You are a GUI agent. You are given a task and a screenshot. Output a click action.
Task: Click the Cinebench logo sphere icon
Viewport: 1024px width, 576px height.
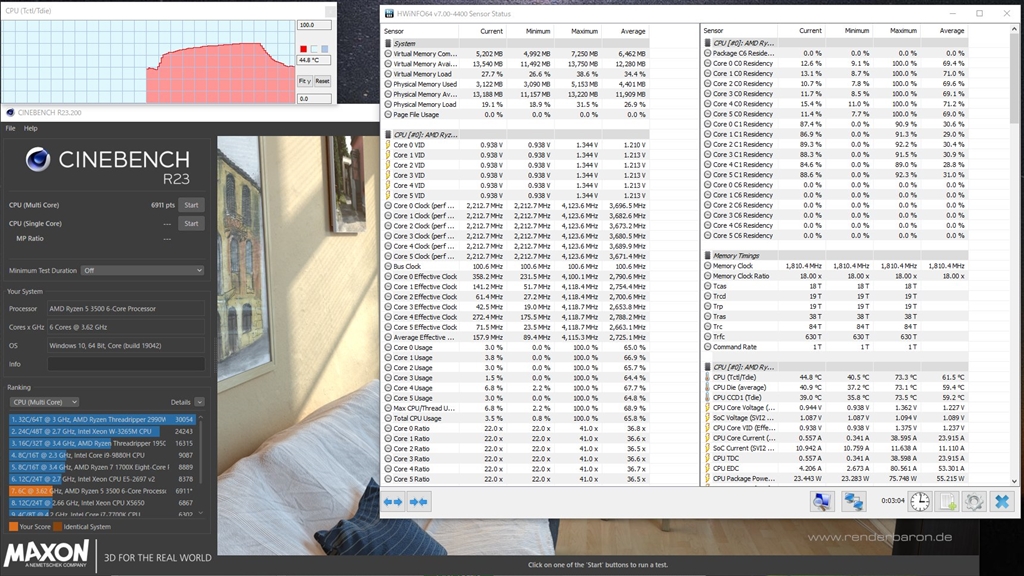coord(38,159)
